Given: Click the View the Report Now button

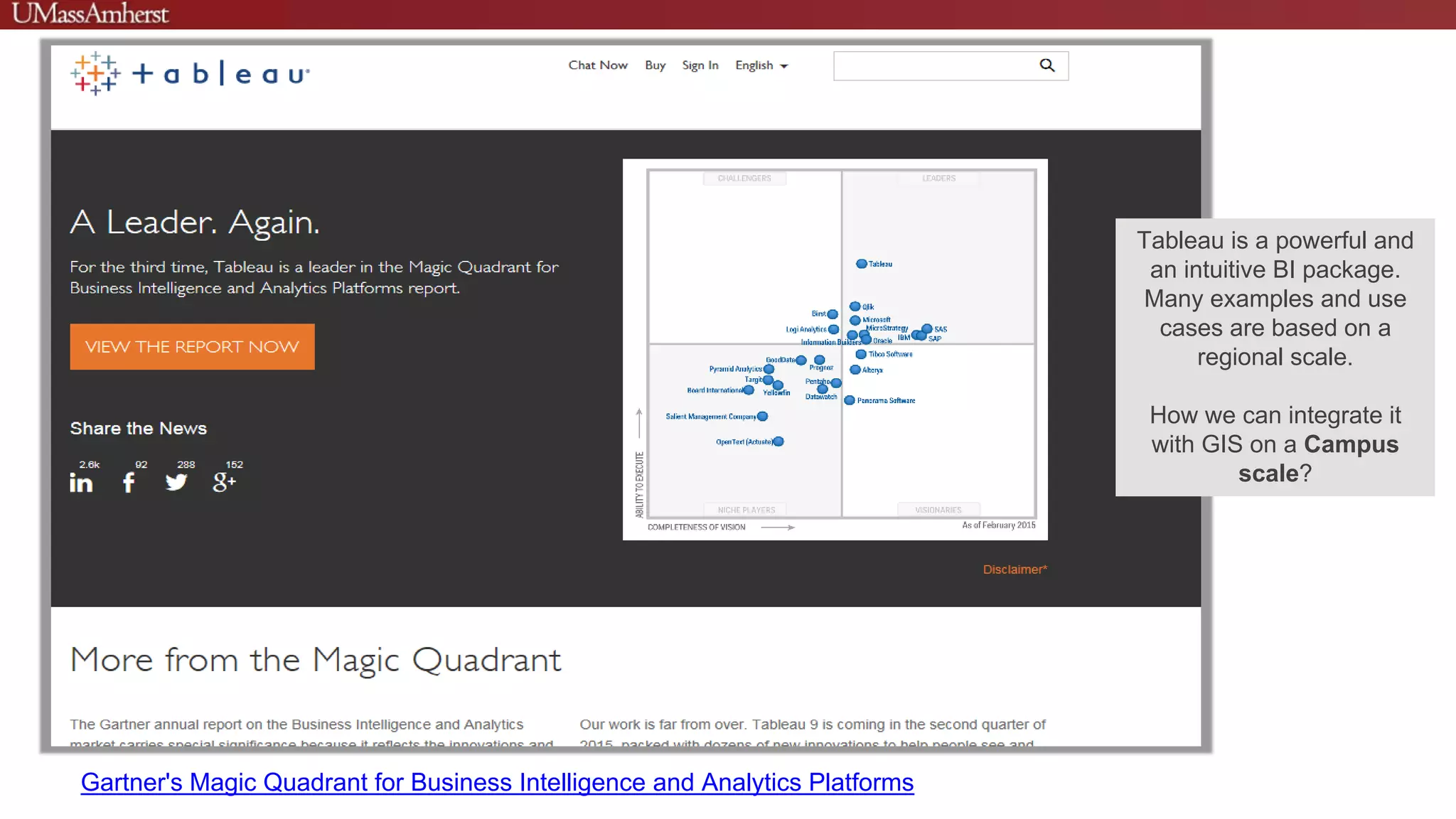Looking at the screenshot, I should click(192, 346).
